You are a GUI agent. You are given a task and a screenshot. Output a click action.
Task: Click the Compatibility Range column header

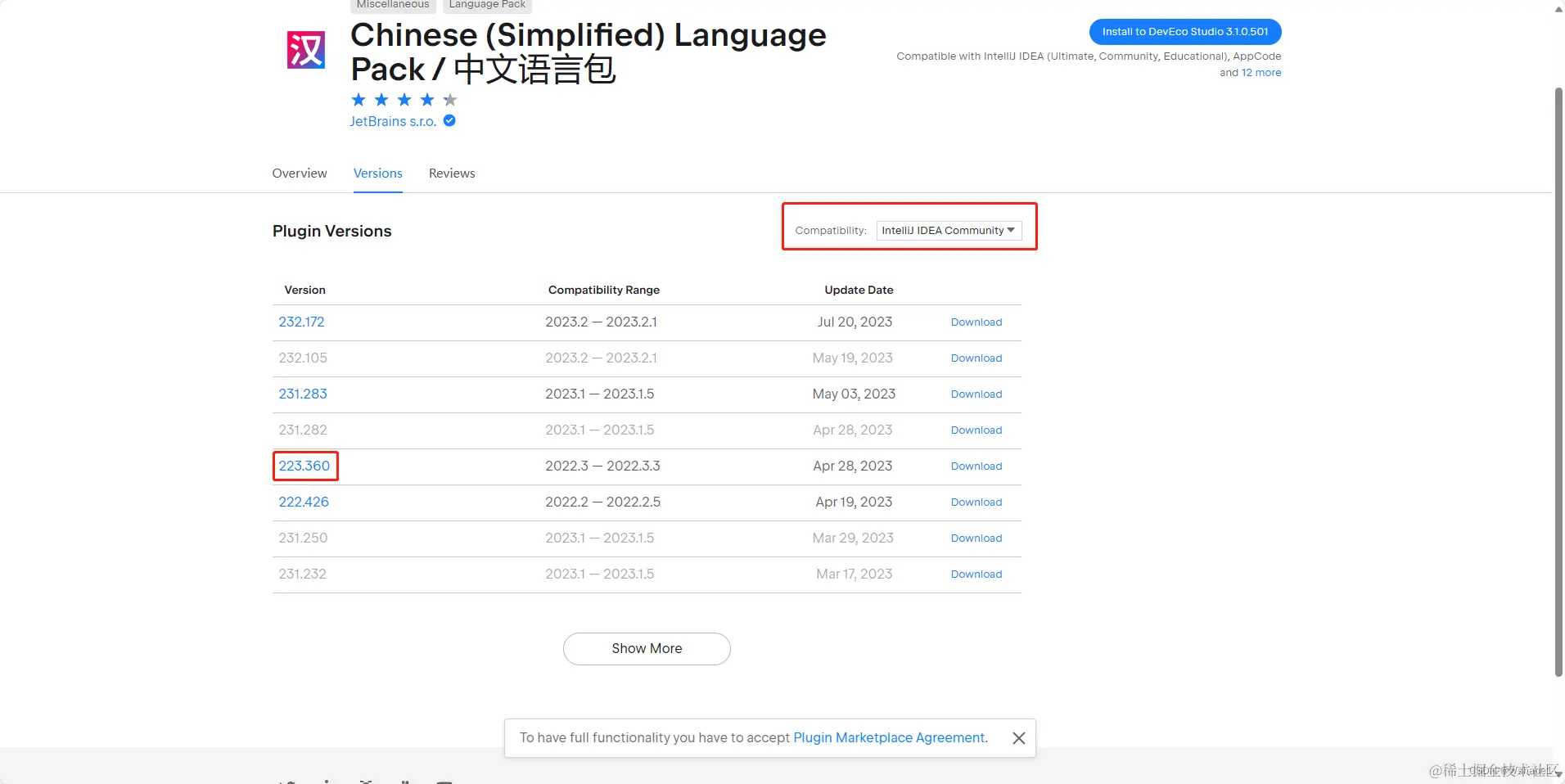tap(604, 291)
